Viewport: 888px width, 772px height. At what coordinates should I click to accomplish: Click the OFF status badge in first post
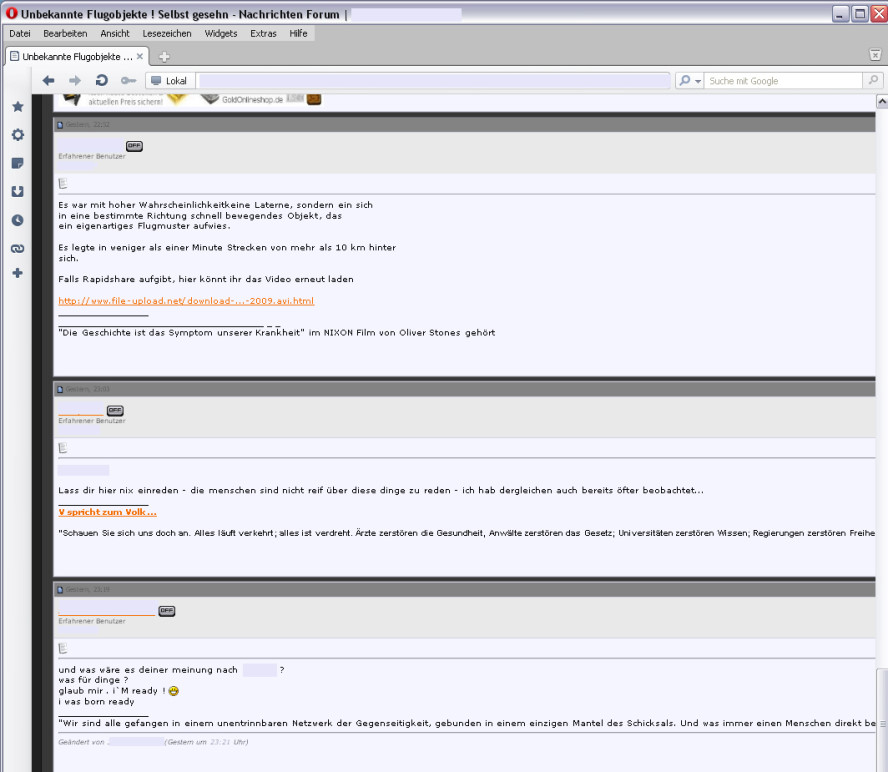(134, 146)
